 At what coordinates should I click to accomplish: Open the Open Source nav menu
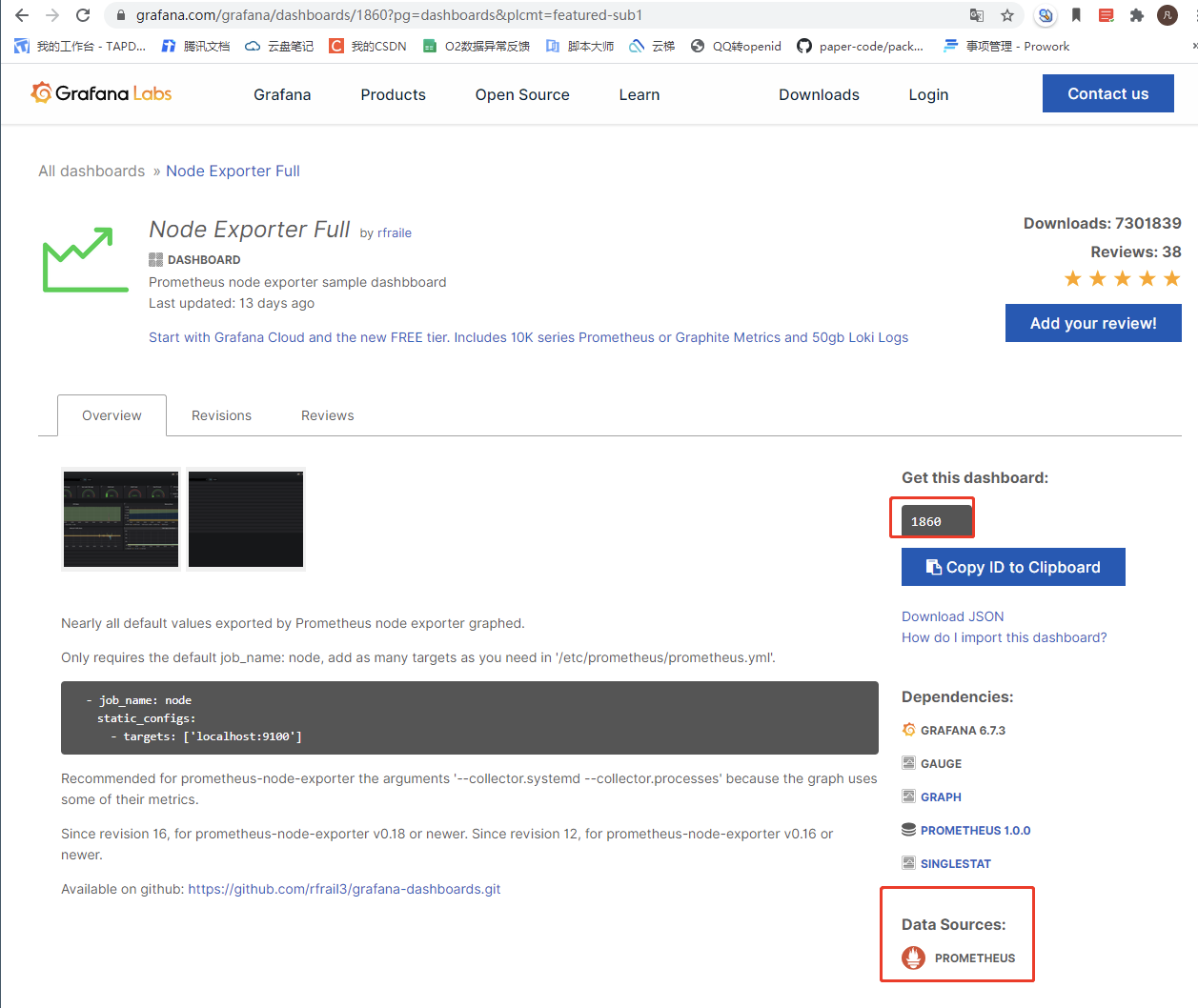[522, 94]
